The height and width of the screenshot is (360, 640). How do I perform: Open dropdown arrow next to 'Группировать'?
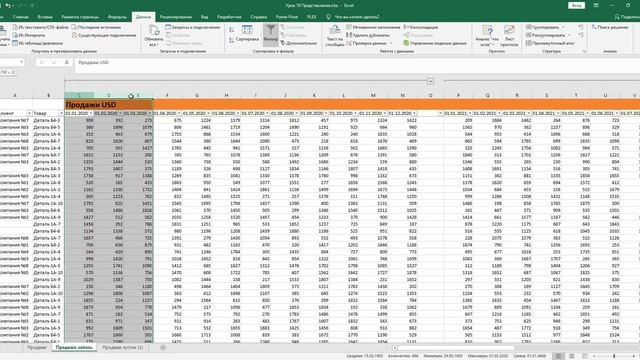coord(563,27)
